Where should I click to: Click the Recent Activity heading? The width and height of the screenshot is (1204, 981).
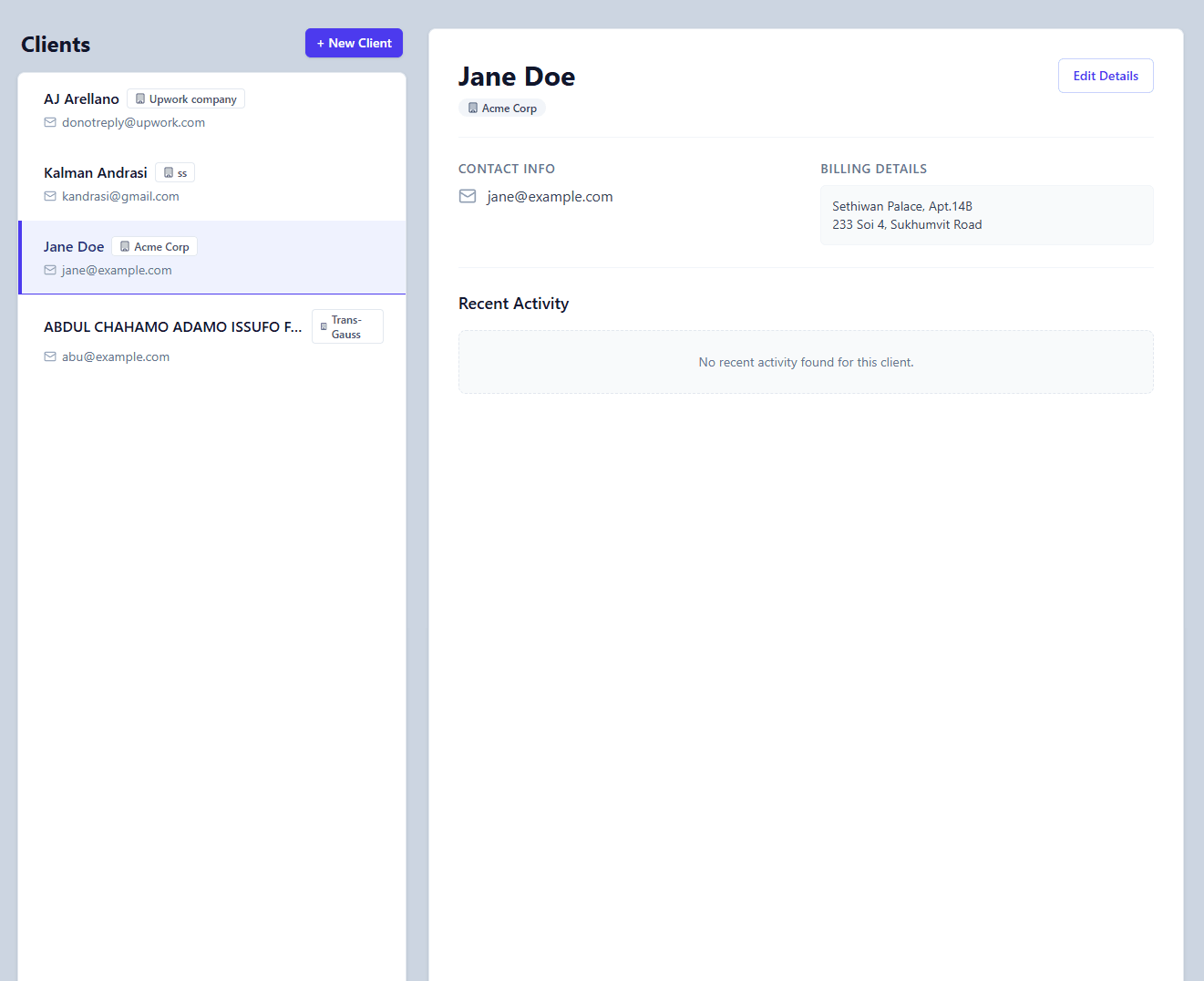pyautogui.click(x=513, y=304)
